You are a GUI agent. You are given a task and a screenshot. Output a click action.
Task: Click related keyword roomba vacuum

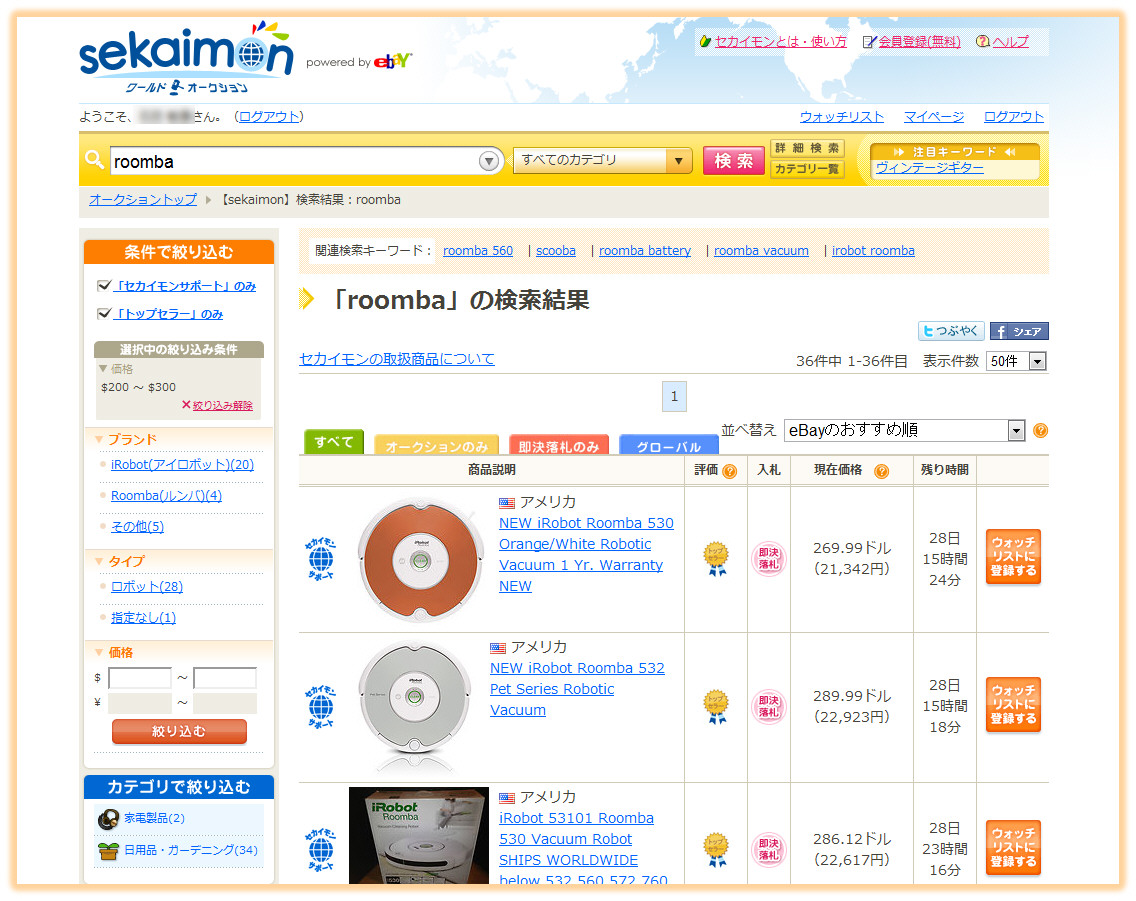click(x=761, y=251)
